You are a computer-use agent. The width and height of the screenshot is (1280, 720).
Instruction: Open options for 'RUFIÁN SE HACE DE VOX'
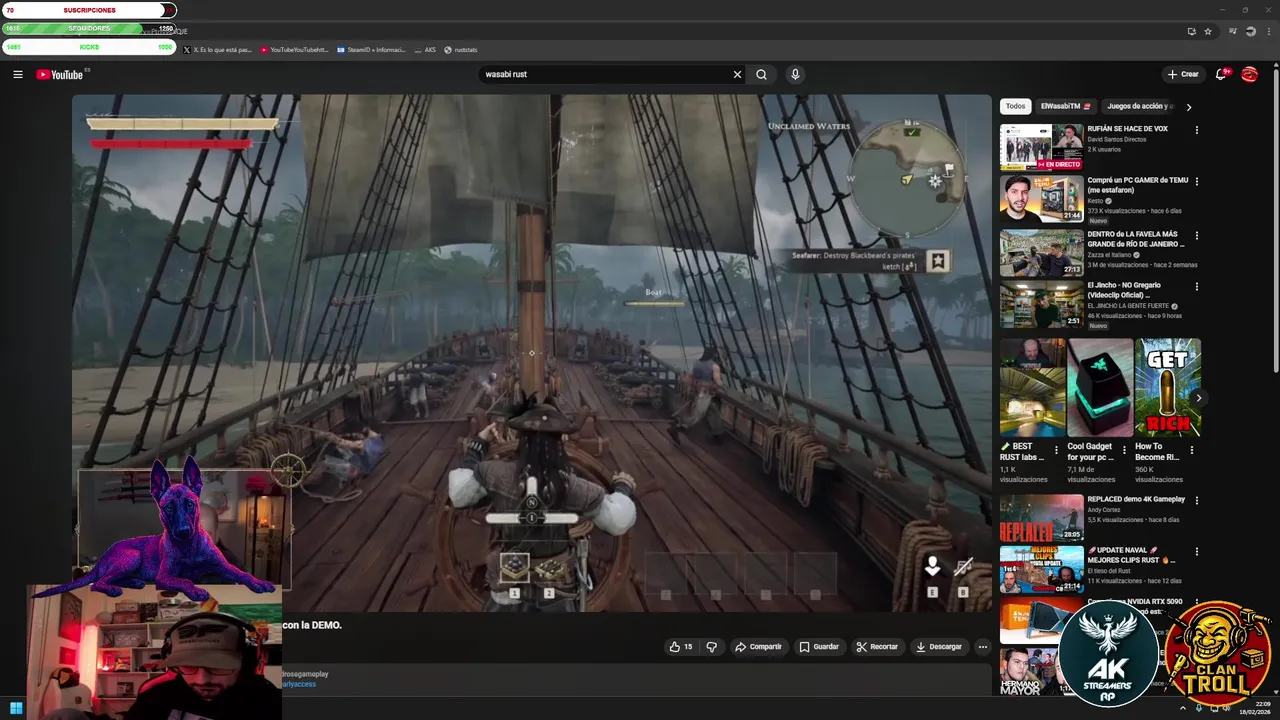(1197, 130)
